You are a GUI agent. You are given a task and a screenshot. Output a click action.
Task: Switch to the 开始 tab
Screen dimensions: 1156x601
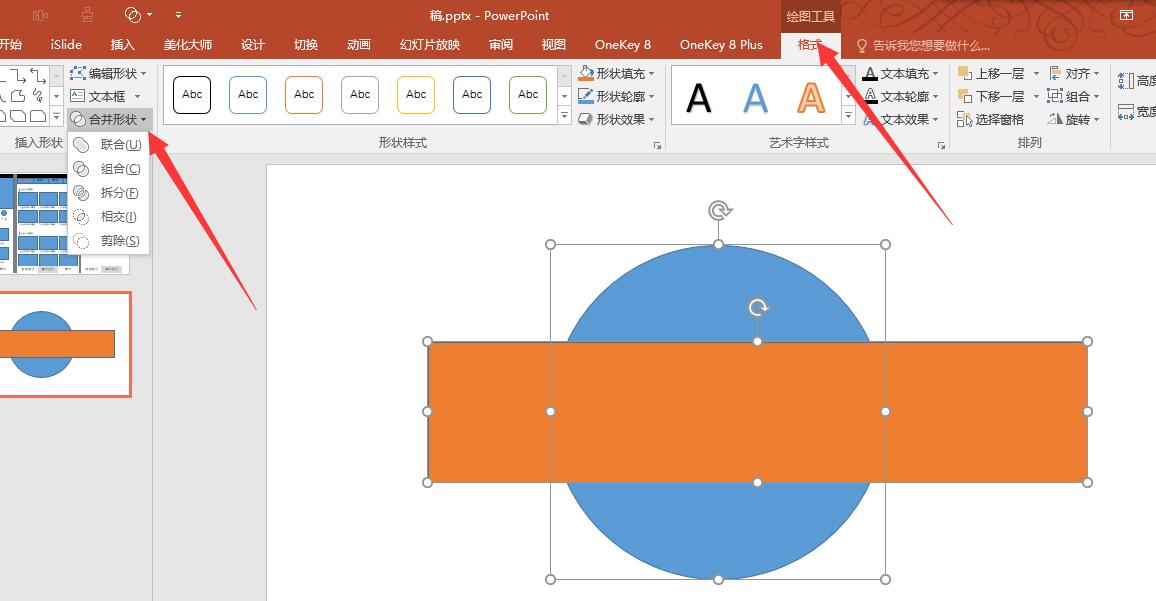pos(10,45)
